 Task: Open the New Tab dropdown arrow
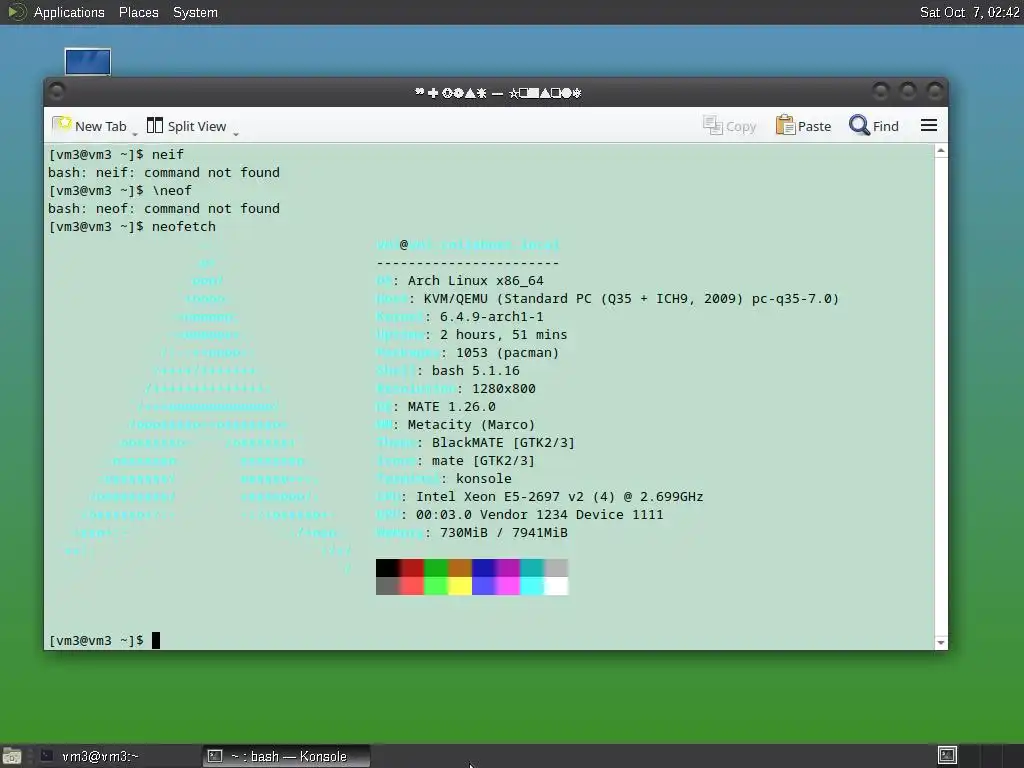tap(135, 134)
